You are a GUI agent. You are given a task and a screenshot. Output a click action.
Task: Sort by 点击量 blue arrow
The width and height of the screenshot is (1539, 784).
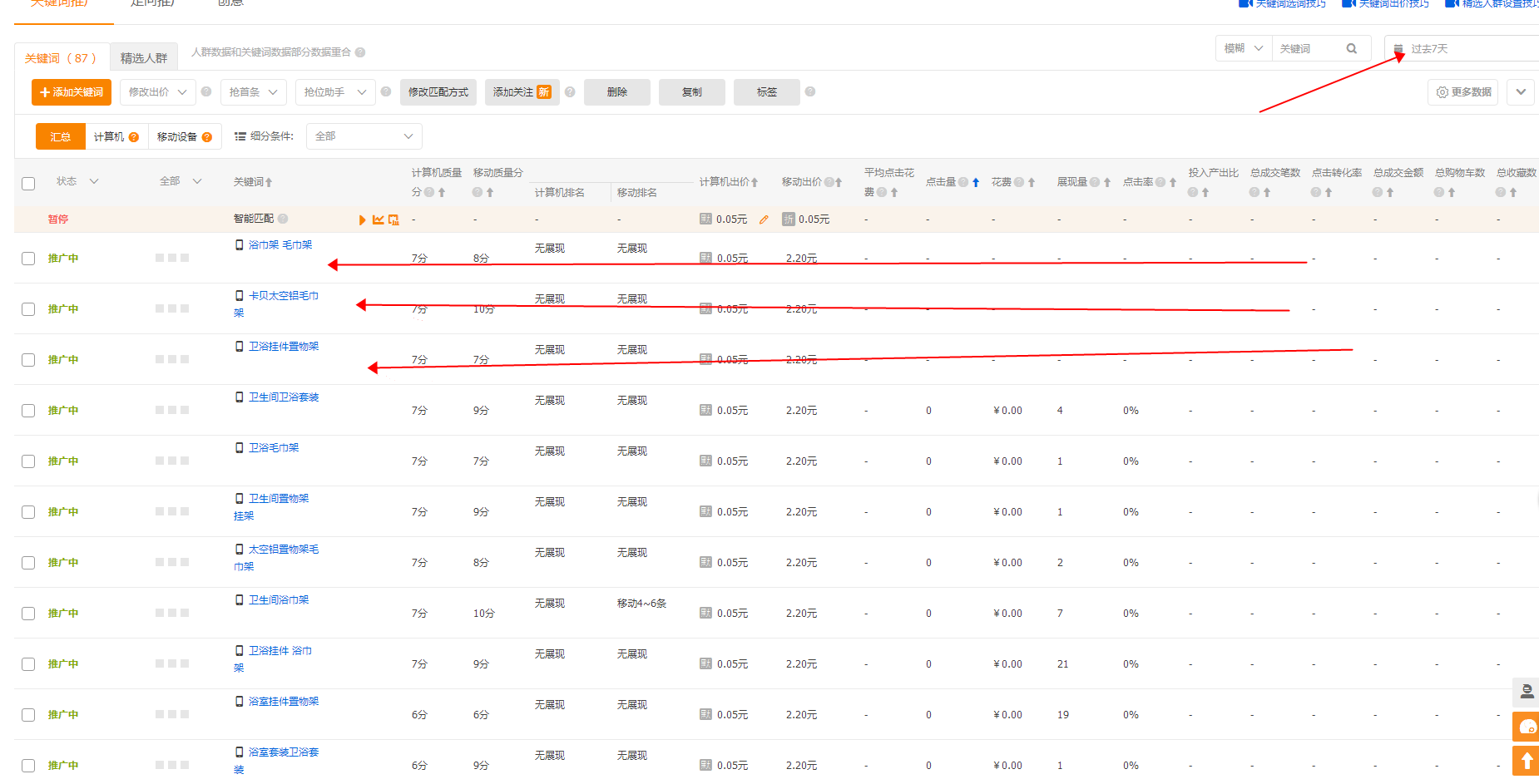click(x=976, y=182)
